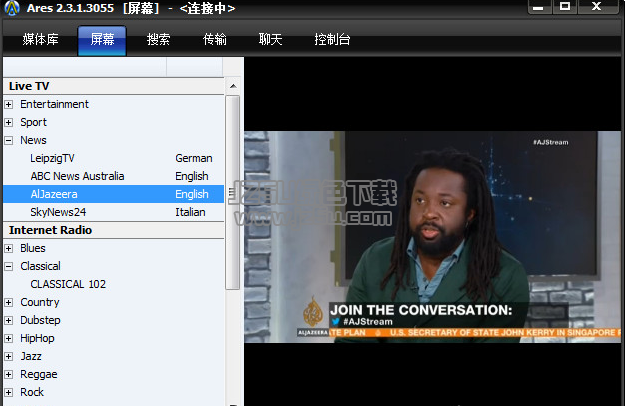
Task: Click the second column header above list
Action: click(194, 67)
